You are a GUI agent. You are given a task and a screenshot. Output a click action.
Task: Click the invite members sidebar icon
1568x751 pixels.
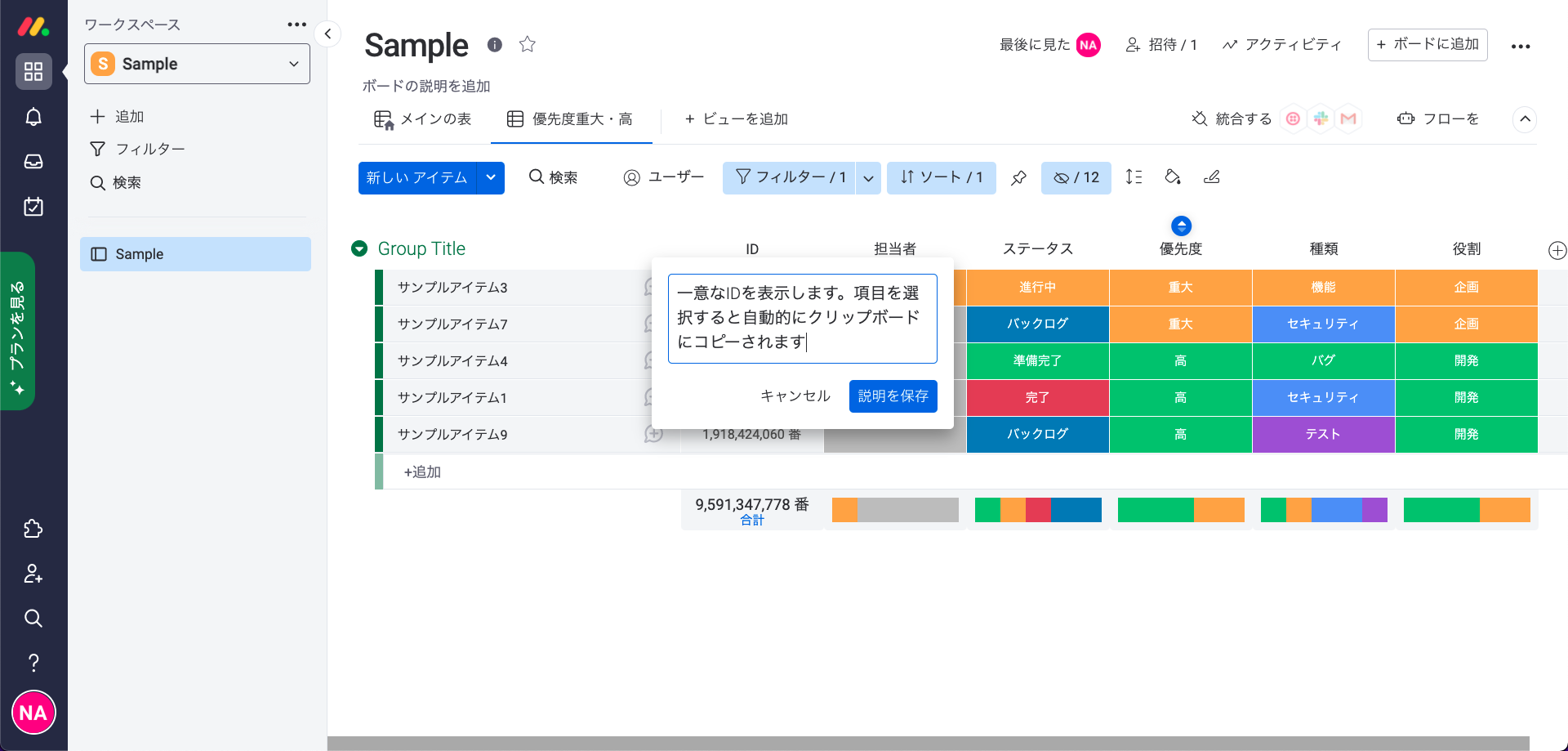33,574
